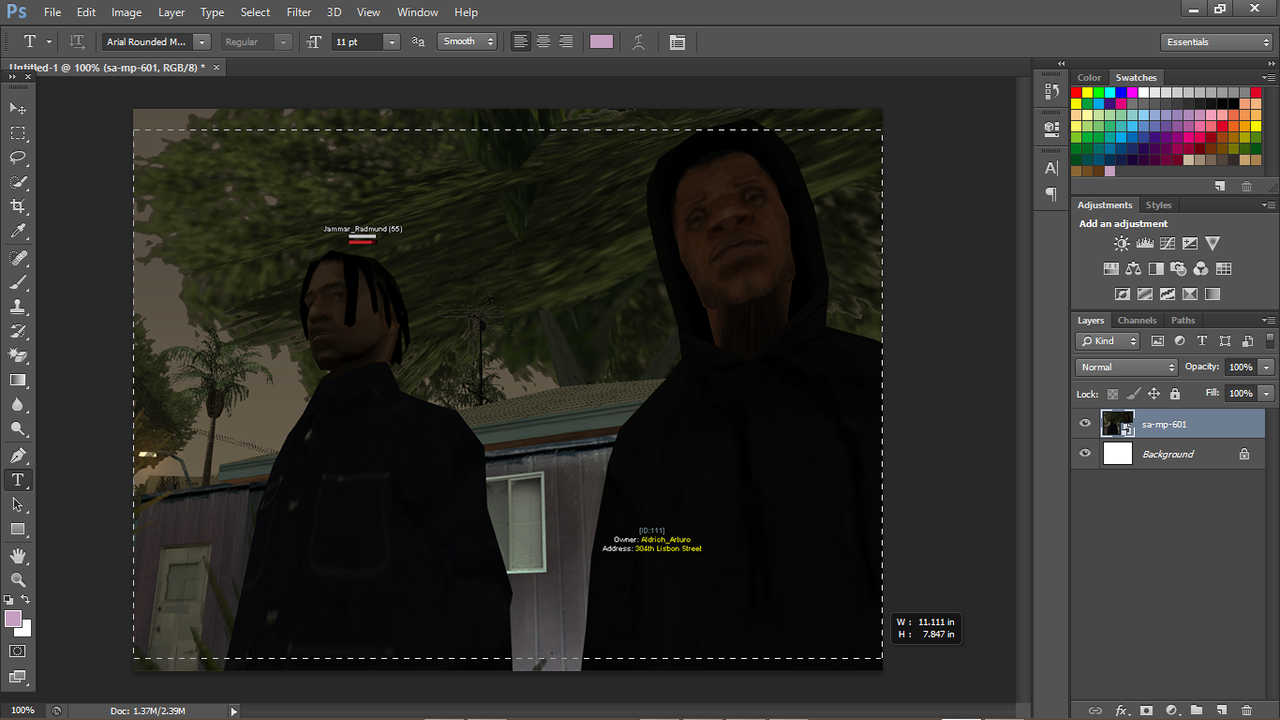Open the Type tool preset picker
Screen dimensions: 1280x720
[x=35, y=42]
